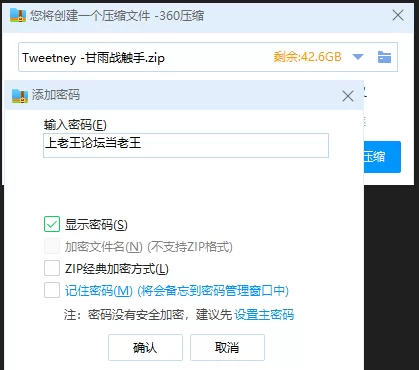This screenshot has height=370, width=419.
Task: Click the 记住密码(M) label text
Action: tap(99, 291)
